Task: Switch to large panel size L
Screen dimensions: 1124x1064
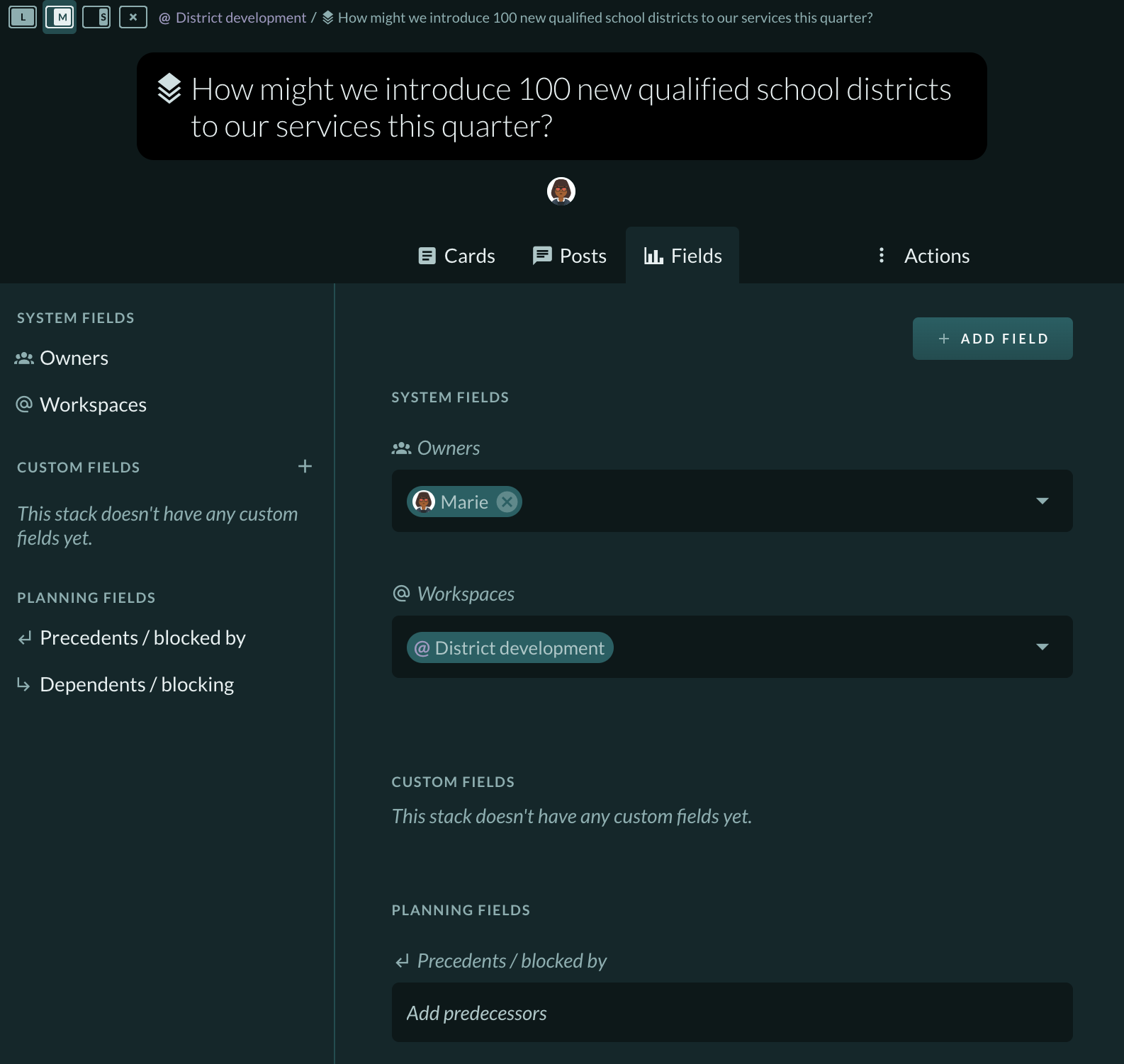Action: click(x=23, y=17)
